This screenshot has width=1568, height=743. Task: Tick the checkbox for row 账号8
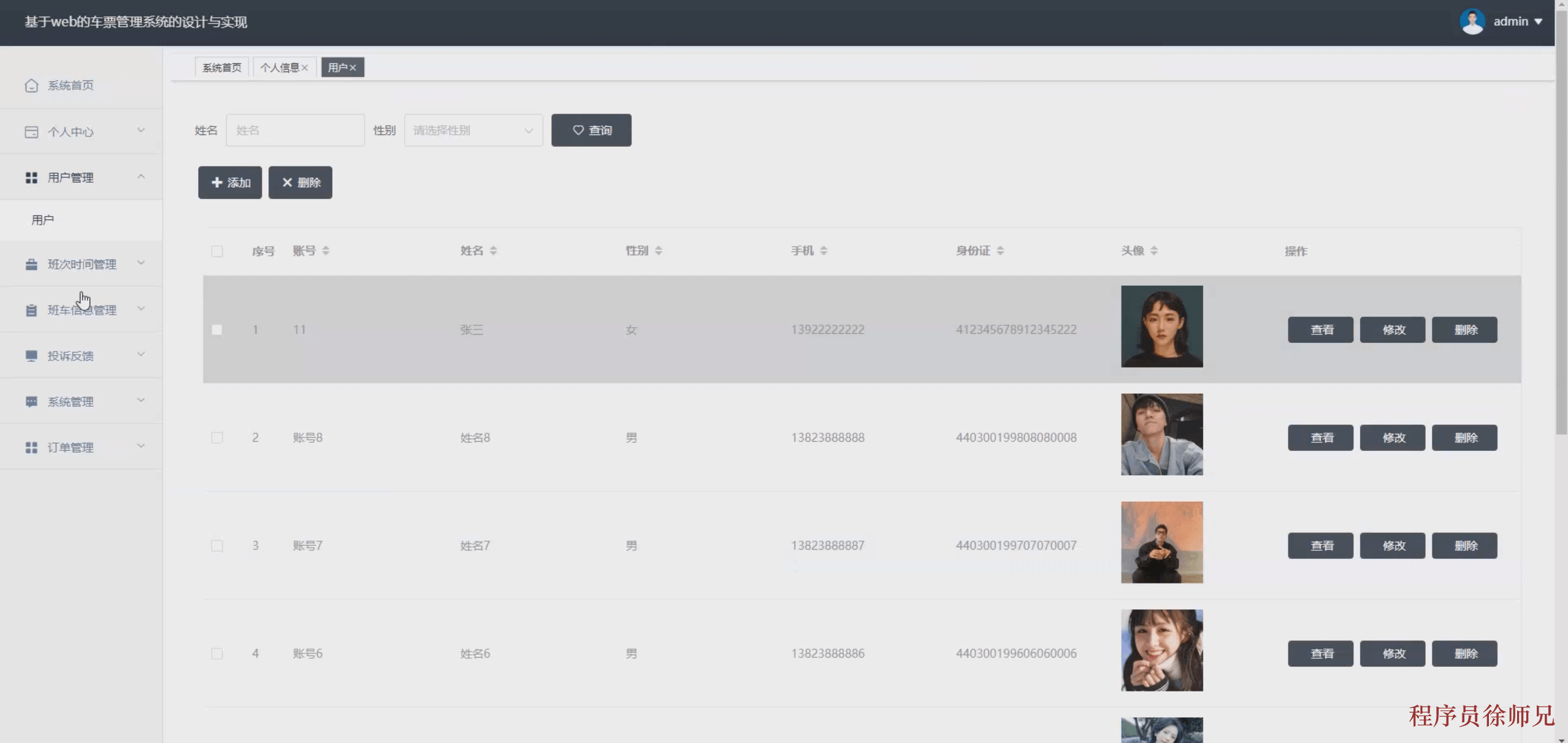click(217, 438)
